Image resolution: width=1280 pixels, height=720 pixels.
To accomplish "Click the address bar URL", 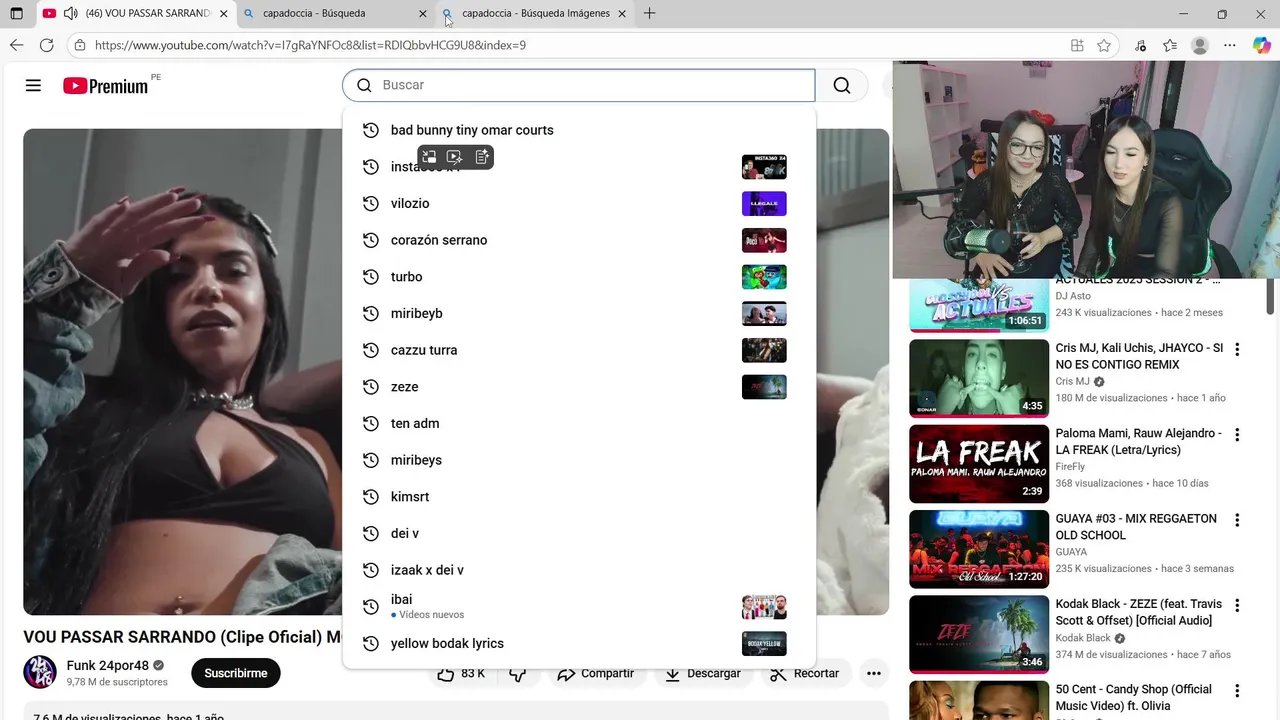I will pos(310,45).
